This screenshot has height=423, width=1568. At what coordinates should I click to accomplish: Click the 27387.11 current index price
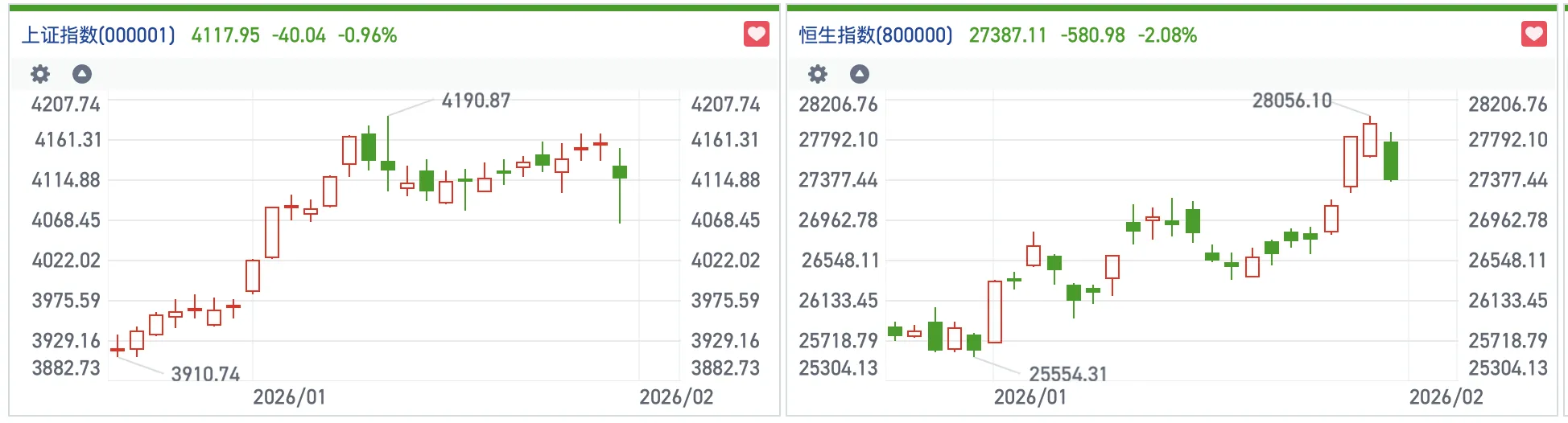1008,35
